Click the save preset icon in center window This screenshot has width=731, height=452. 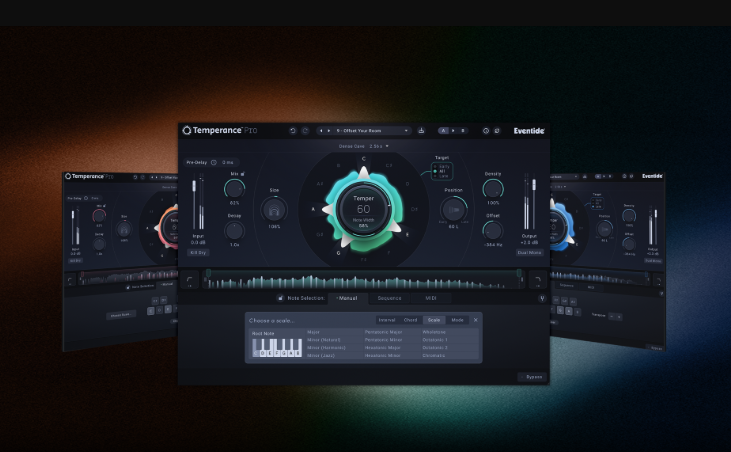421,131
